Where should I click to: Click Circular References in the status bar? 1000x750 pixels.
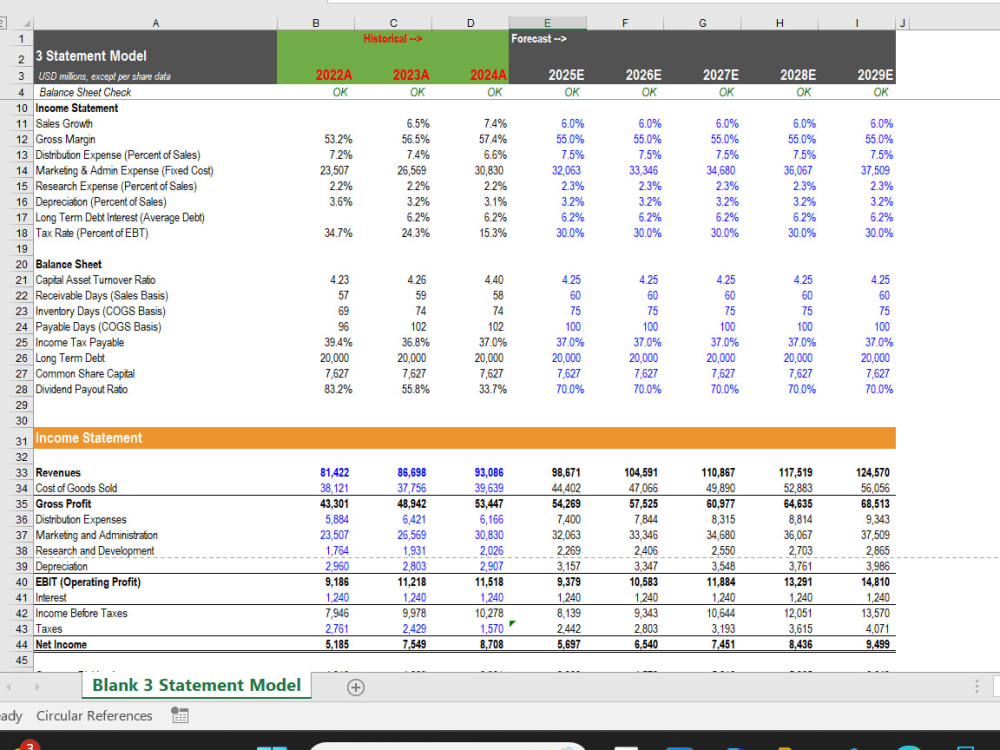tap(94, 716)
